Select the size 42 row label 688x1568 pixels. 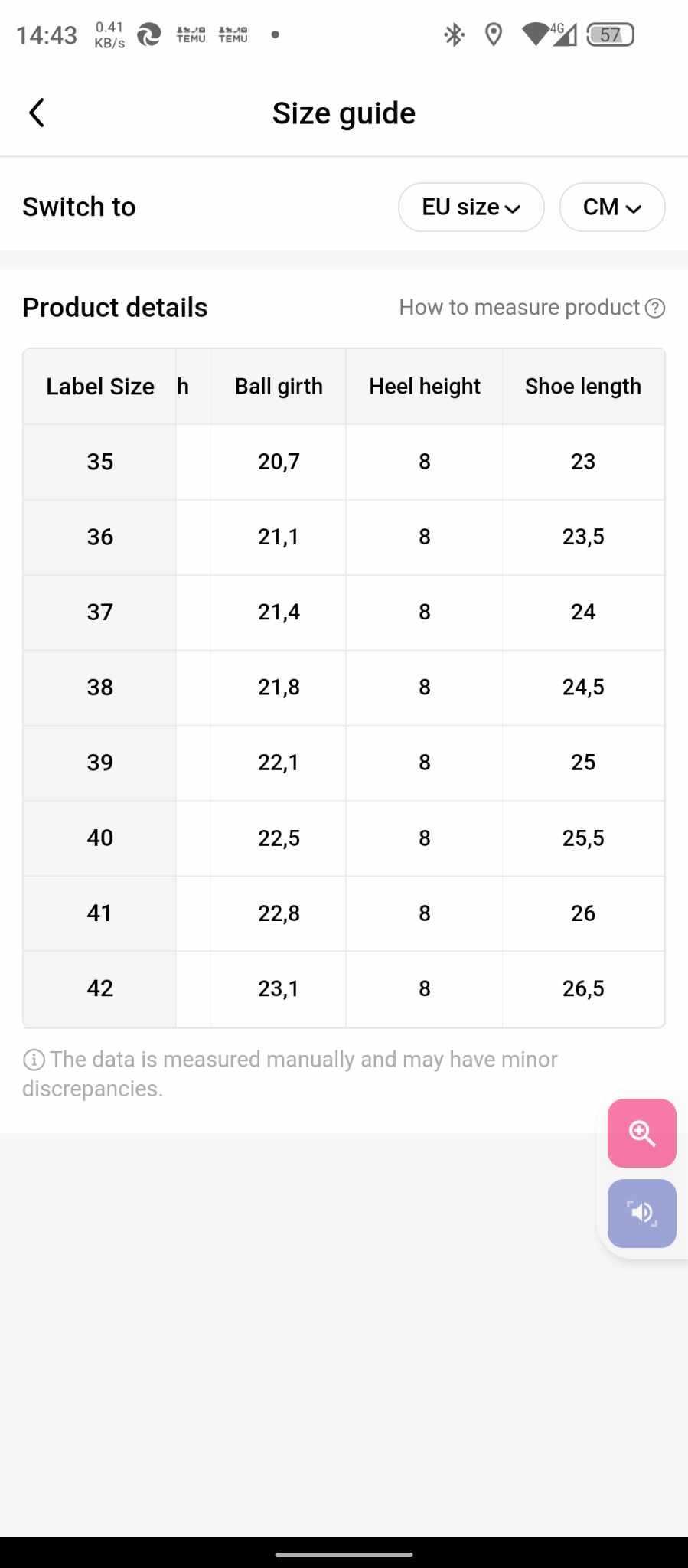tap(100, 988)
